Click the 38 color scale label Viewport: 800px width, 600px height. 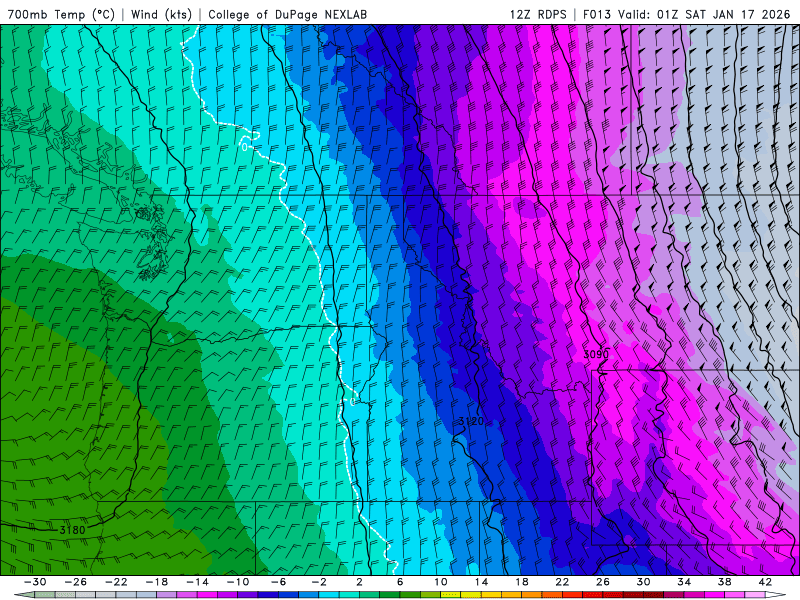(x=724, y=582)
